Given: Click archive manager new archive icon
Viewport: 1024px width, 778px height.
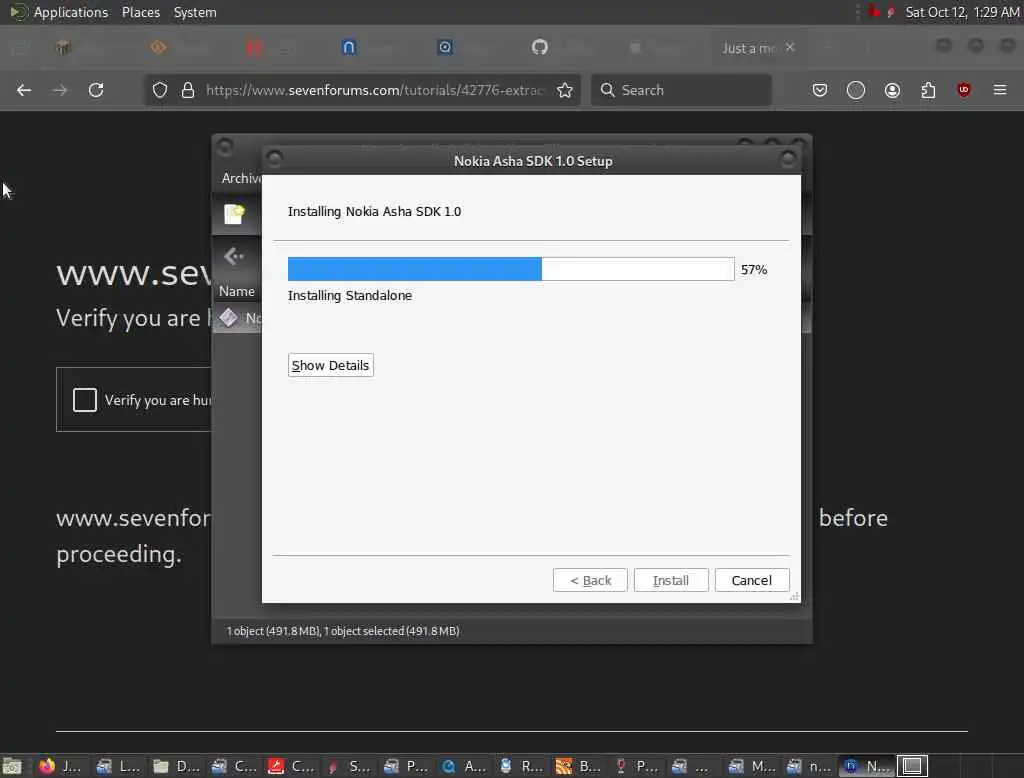Looking at the screenshot, I should point(234,214).
